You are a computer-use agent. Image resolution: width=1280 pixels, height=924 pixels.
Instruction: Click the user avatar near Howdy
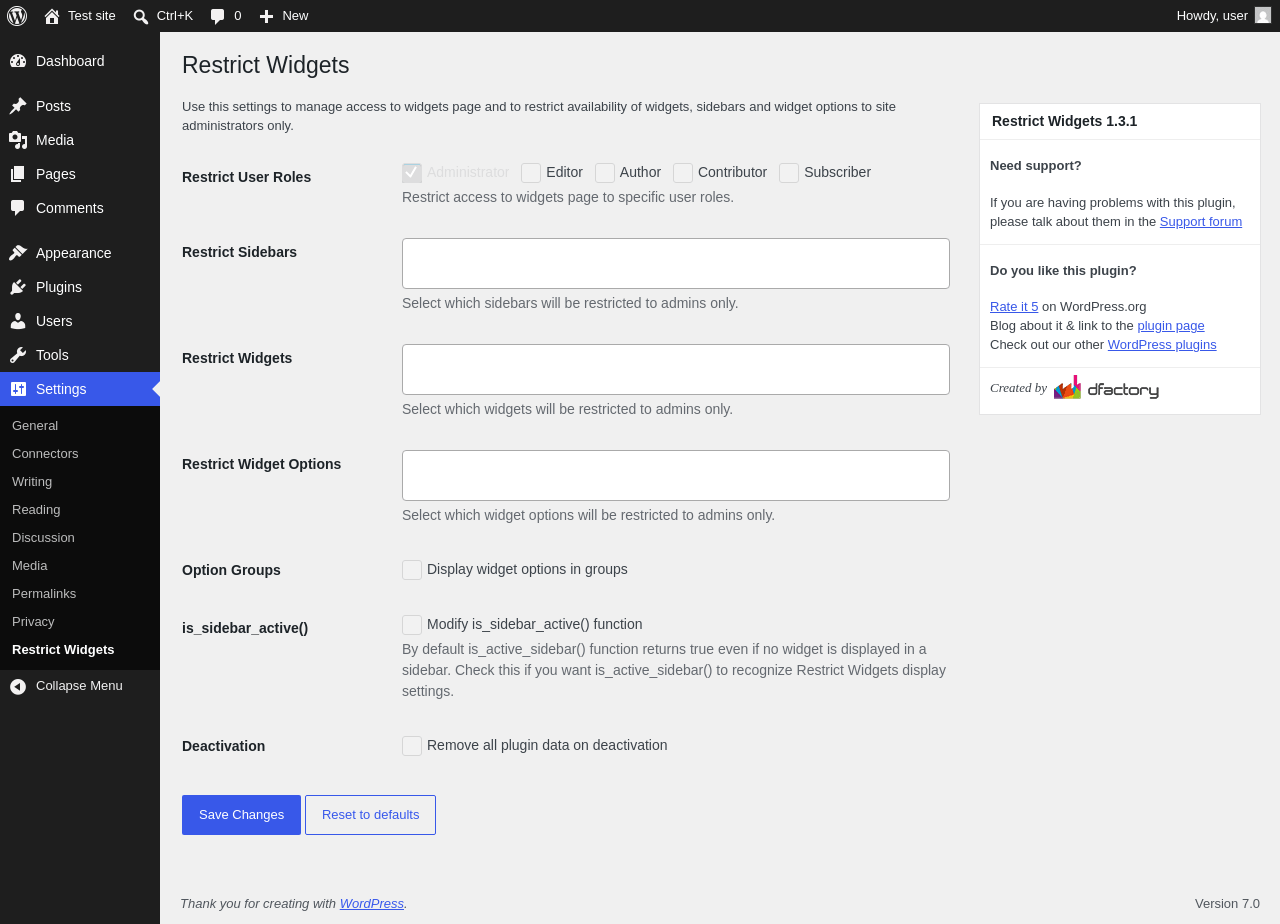[x=1263, y=15]
